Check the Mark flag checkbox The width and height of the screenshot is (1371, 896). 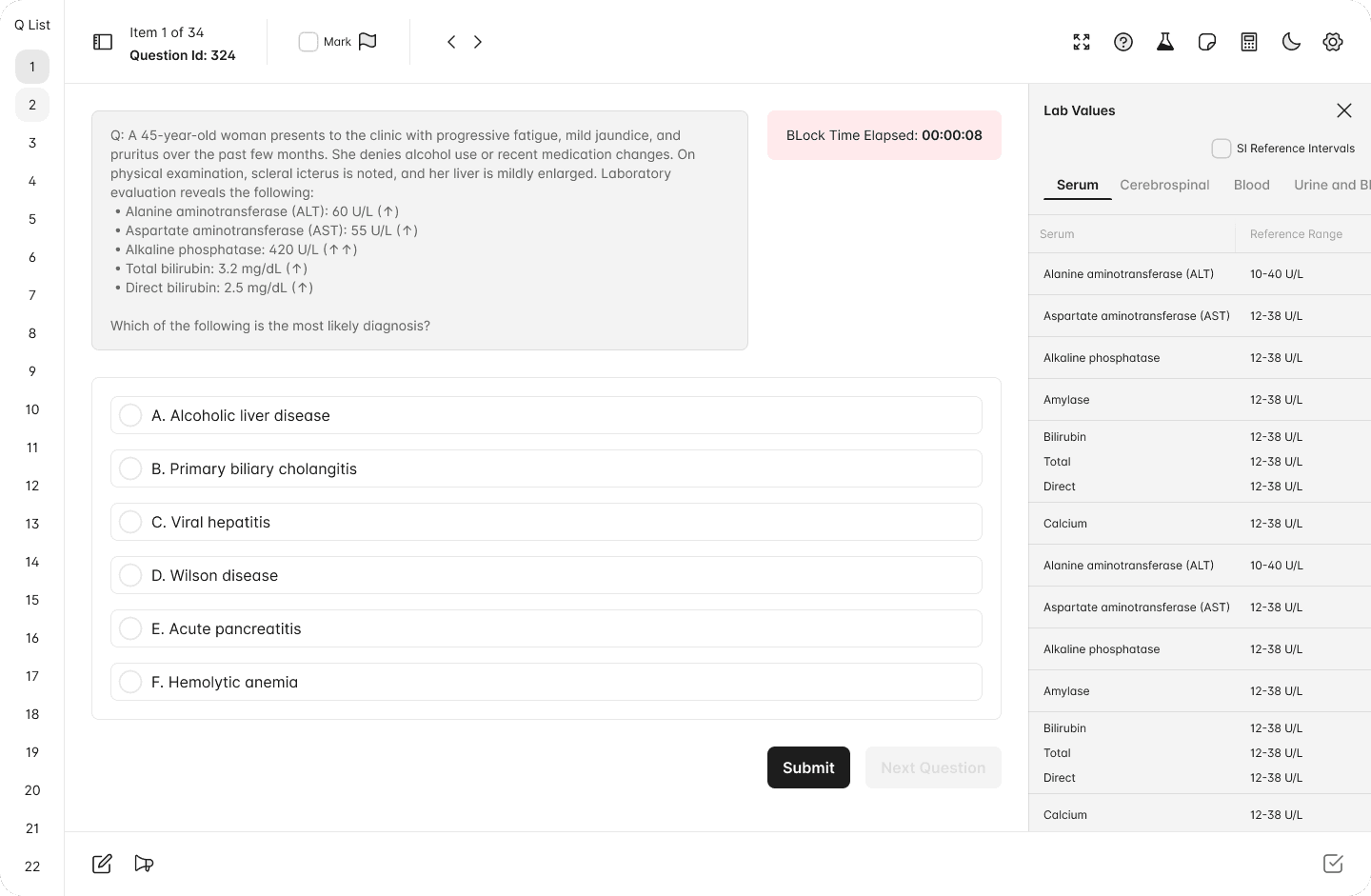point(308,42)
